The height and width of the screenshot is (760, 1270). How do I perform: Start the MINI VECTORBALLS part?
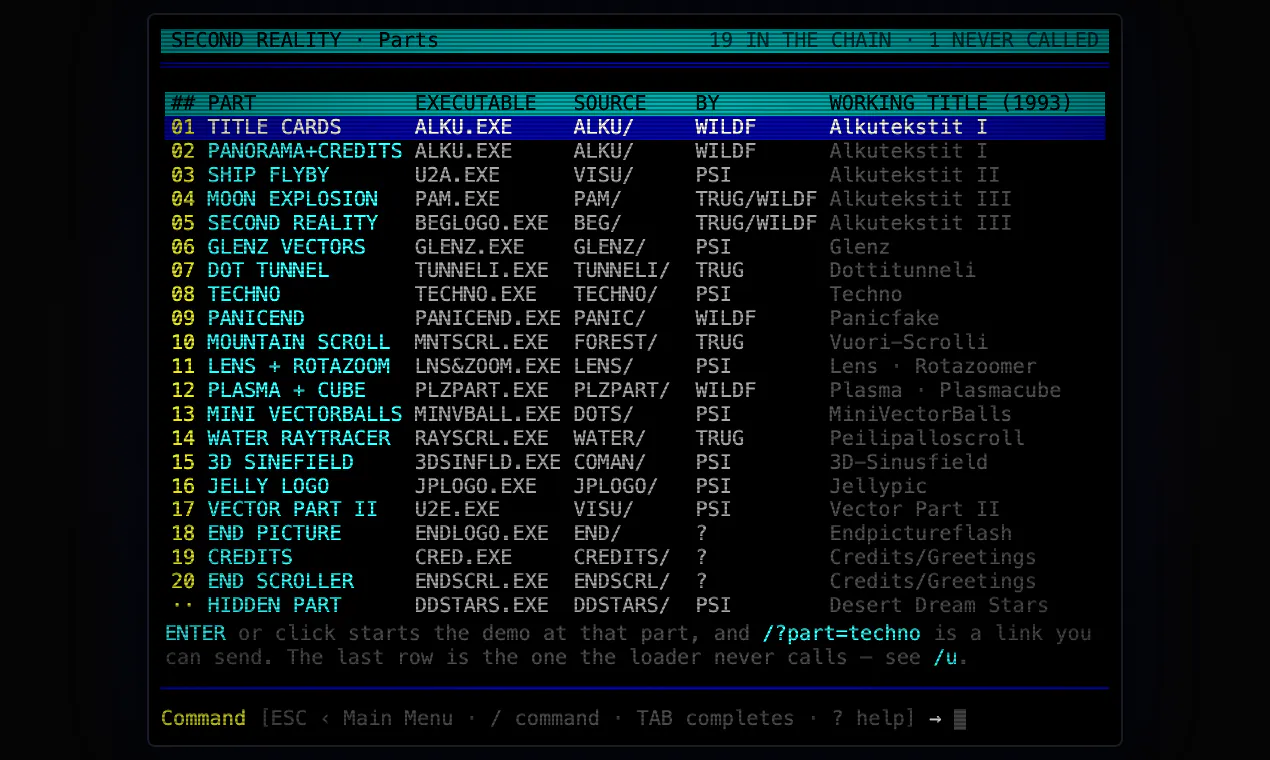(x=635, y=414)
